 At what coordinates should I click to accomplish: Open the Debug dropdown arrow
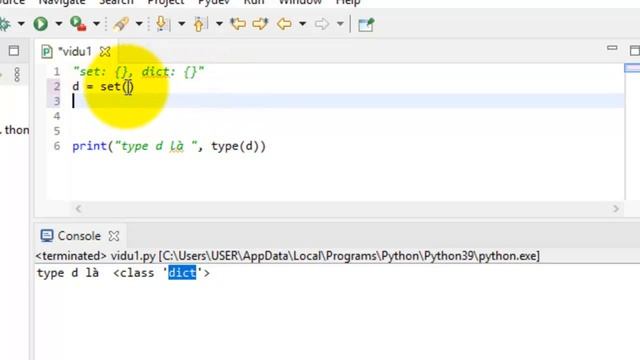[21, 24]
